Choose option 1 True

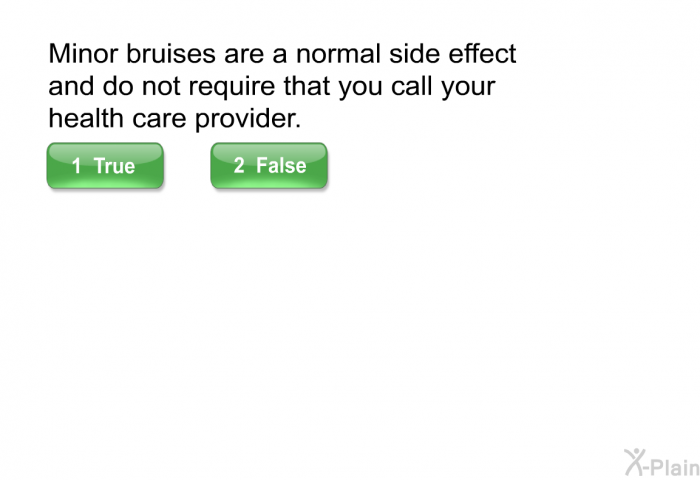105,166
